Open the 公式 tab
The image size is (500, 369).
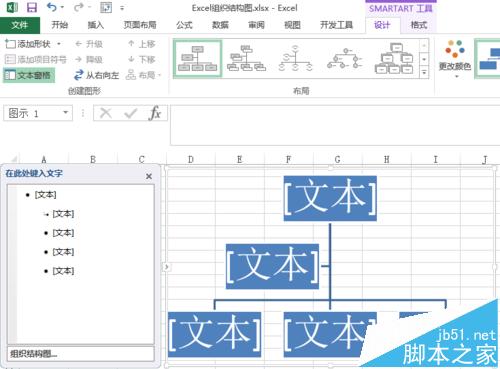click(x=184, y=25)
